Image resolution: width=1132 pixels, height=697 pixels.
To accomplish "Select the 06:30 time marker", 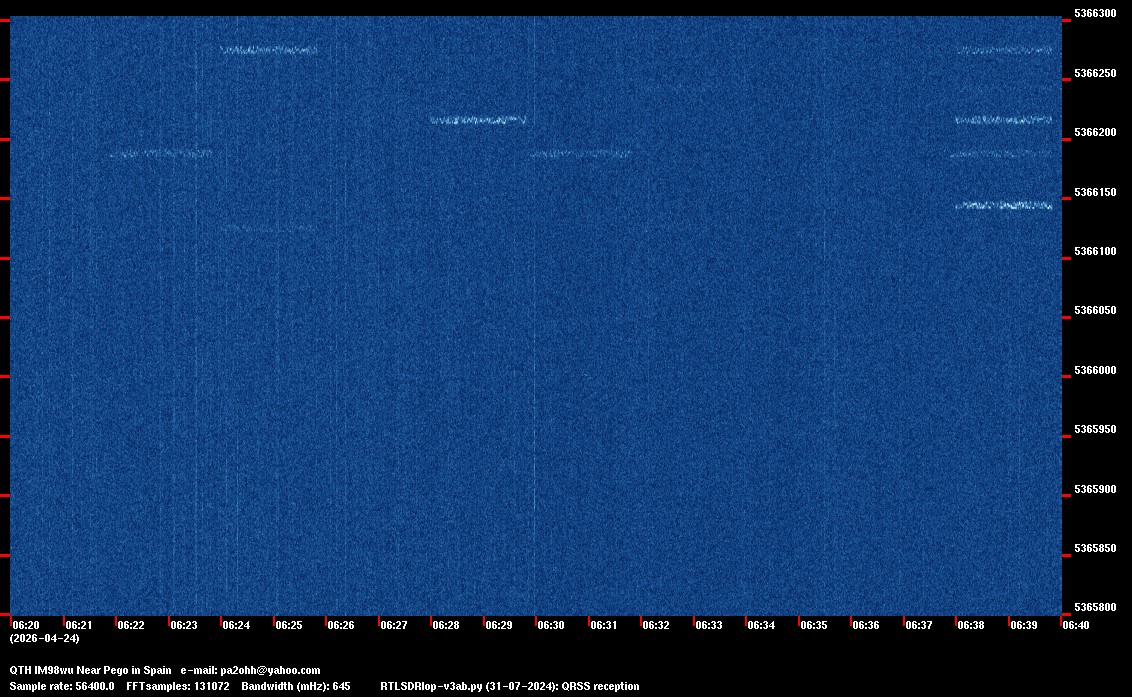I will 551,625.
